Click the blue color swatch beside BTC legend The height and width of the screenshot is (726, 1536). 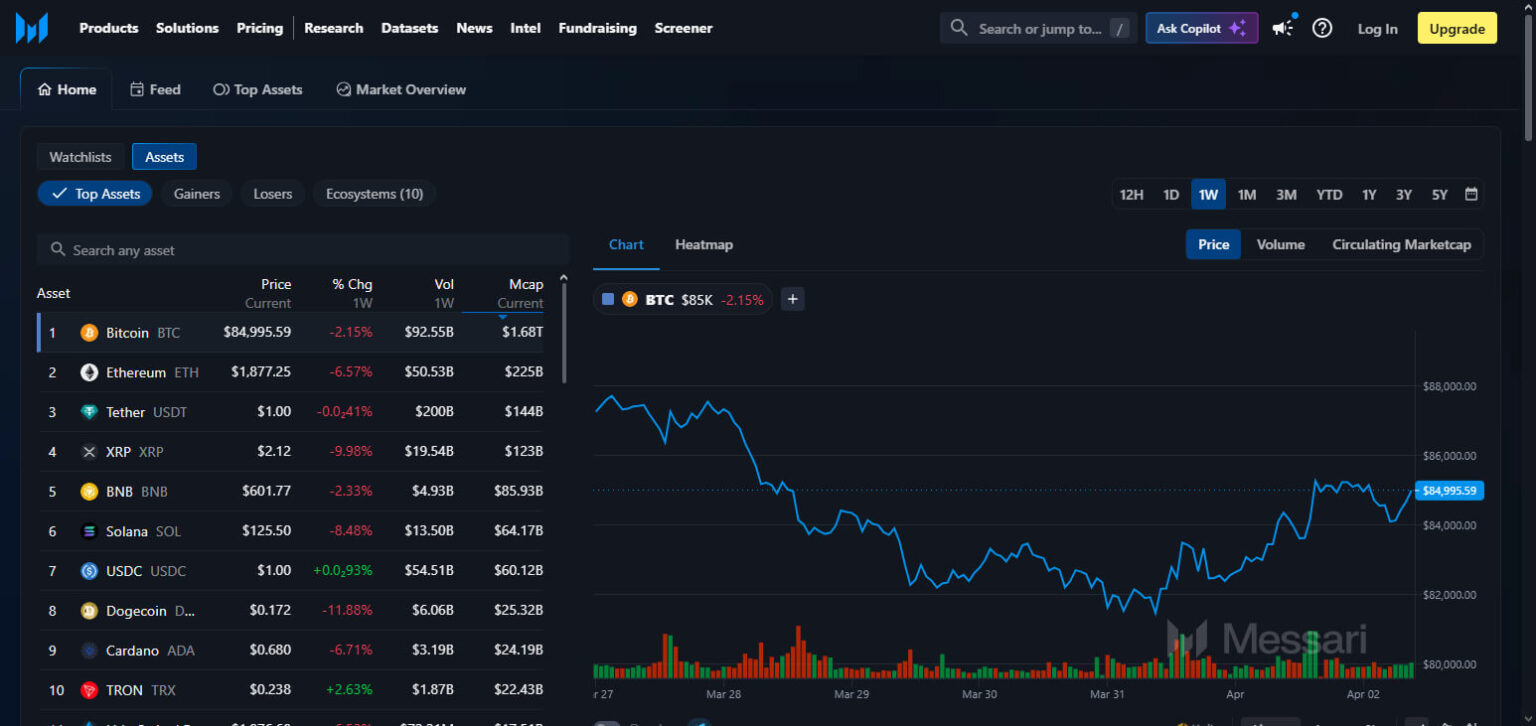606,299
